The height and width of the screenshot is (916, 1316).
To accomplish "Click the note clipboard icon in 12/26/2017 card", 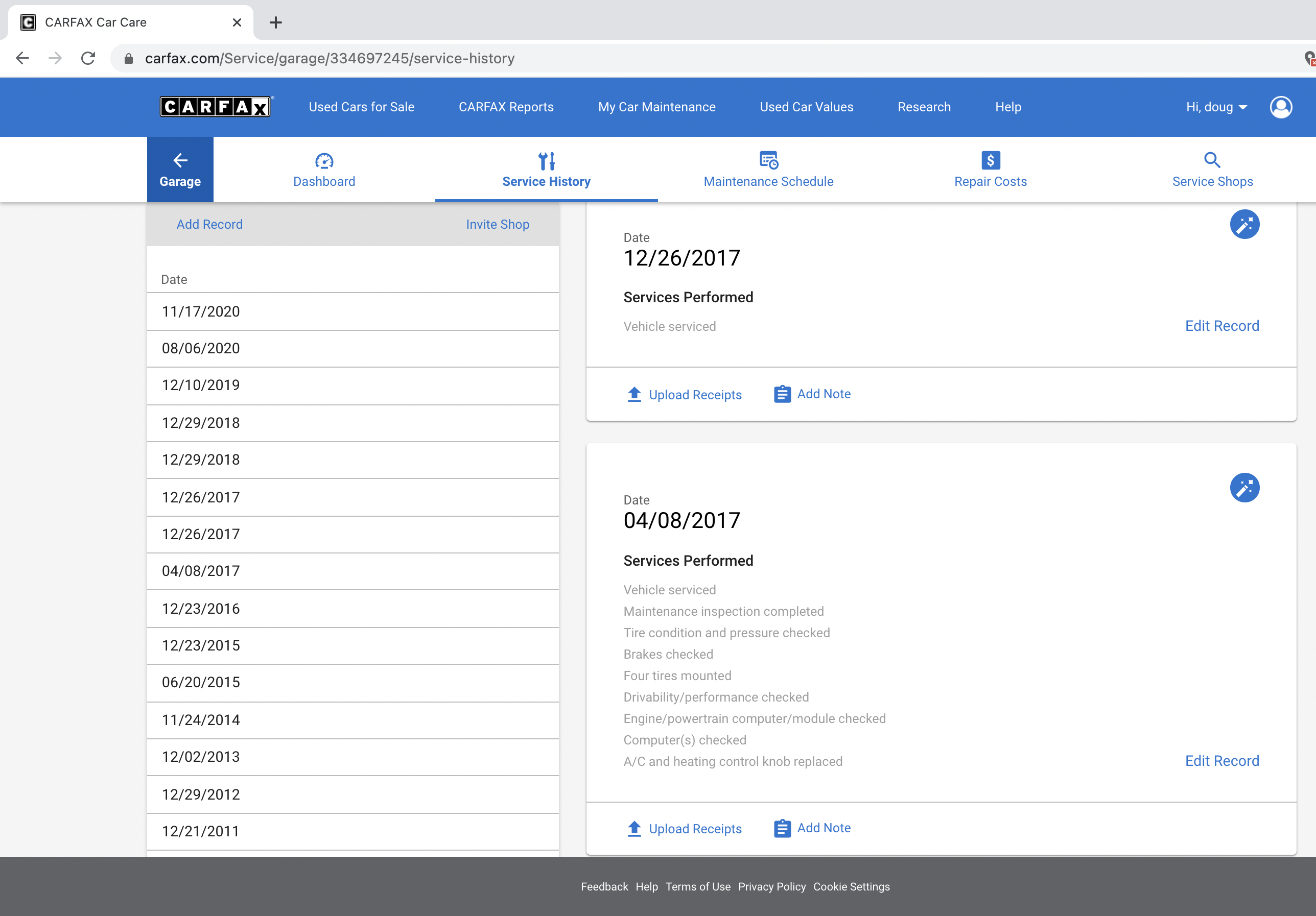I will [x=782, y=394].
